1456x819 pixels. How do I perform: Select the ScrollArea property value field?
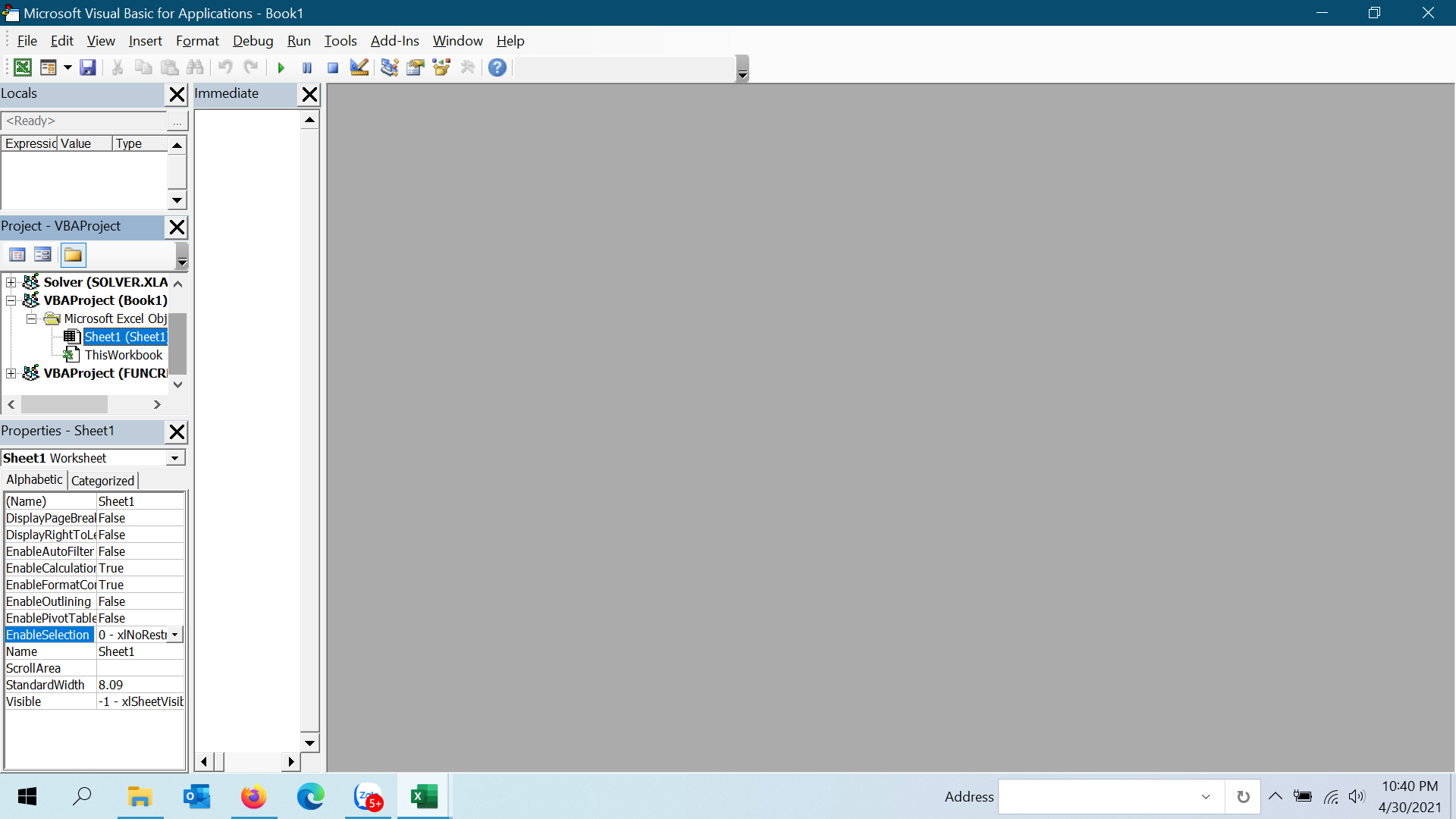click(140, 668)
